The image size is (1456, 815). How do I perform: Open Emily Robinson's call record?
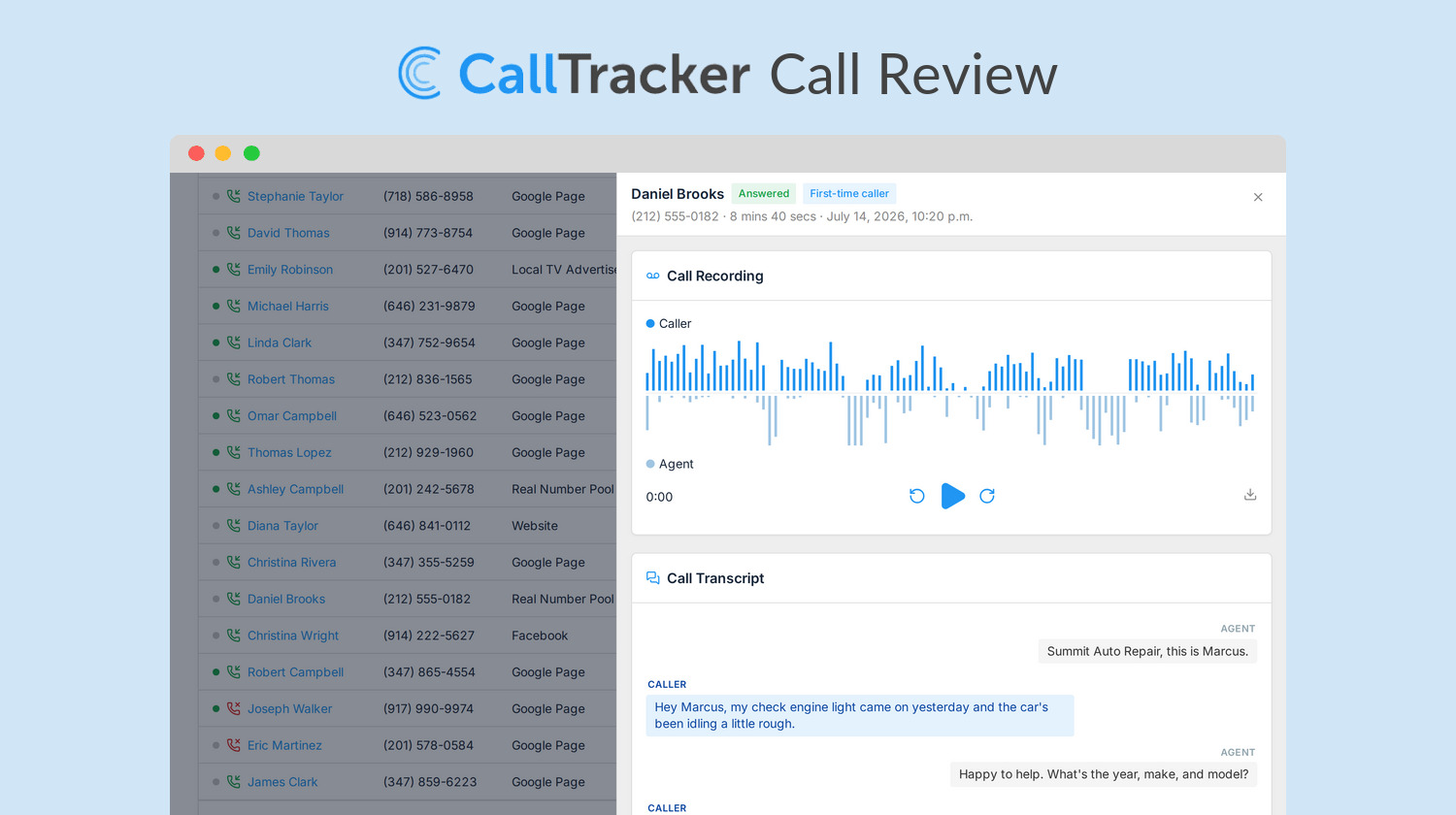click(x=290, y=270)
